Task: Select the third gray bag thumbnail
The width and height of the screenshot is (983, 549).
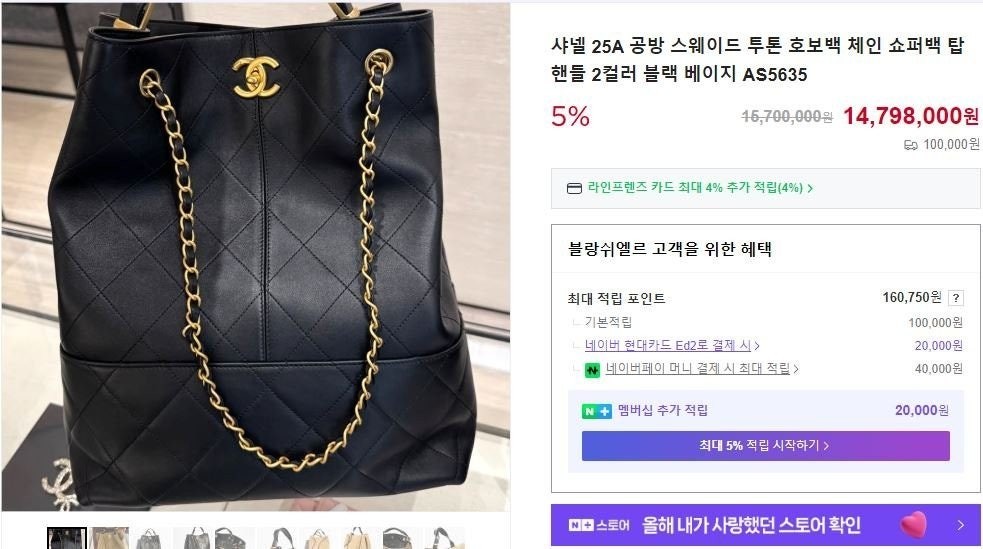Action: pos(149,538)
